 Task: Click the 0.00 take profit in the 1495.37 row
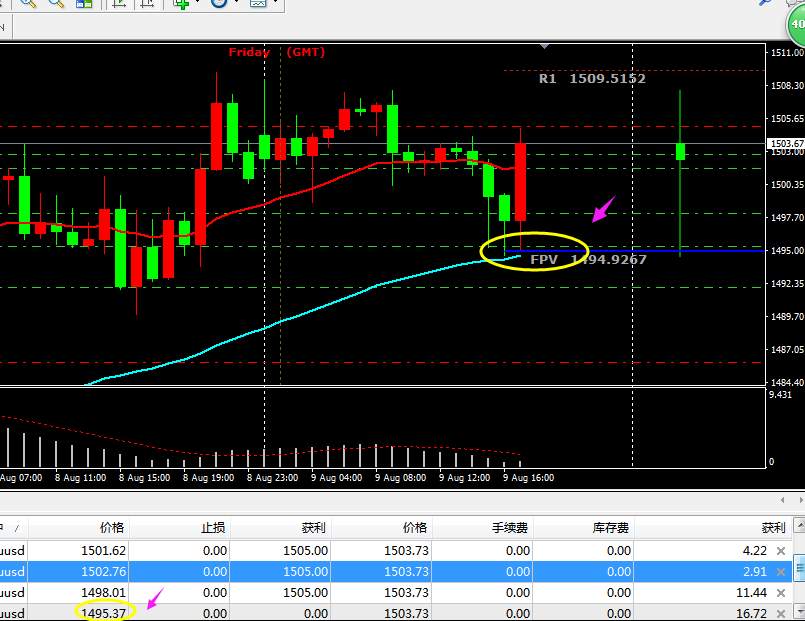click(x=316, y=613)
